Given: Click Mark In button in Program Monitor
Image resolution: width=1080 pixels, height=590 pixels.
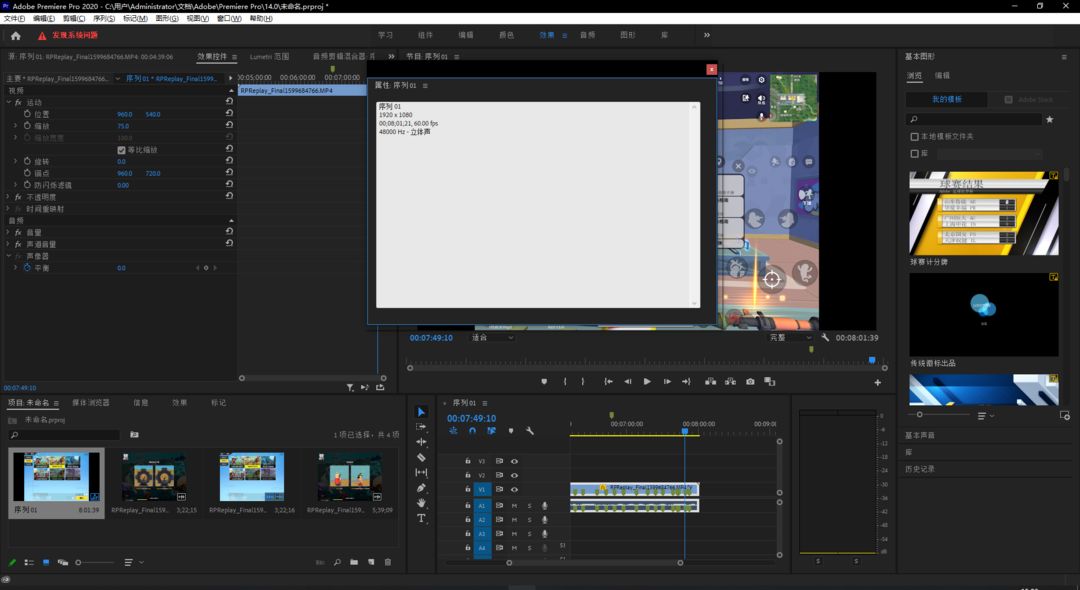Looking at the screenshot, I should (565, 381).
